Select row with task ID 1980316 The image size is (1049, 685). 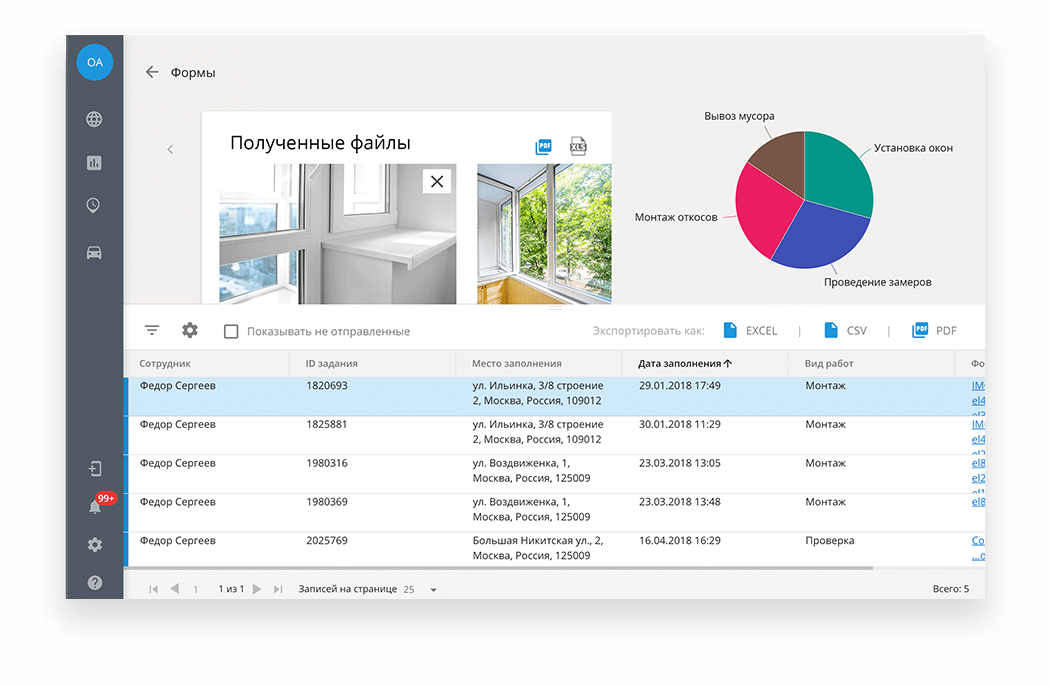pyautogui.click(x=554, y=474)
